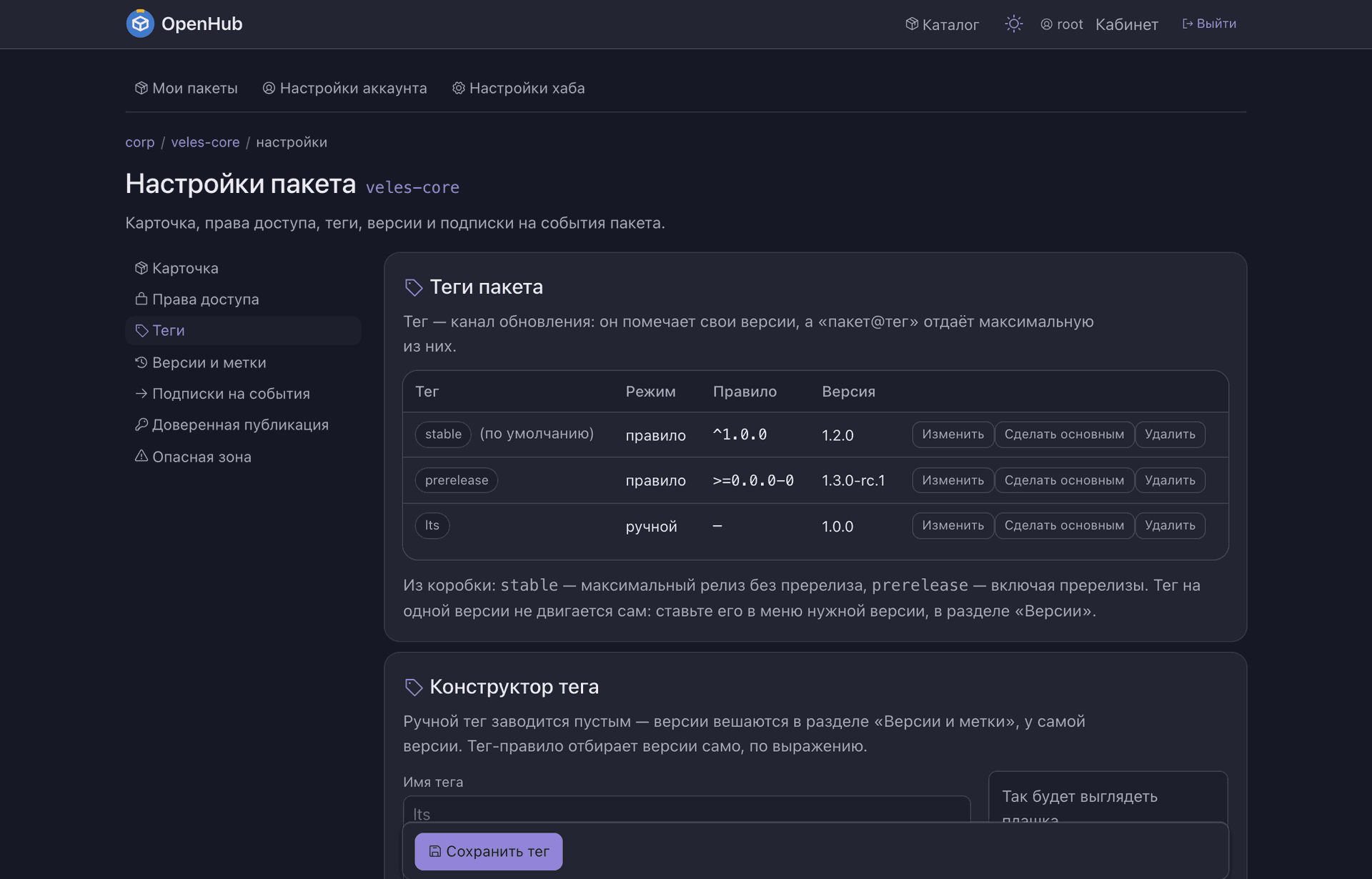This screenshot has height=879, width=1372.
Task: Click the >=0.0.0-0 rule cell
Action: click(x=753, y=480)
